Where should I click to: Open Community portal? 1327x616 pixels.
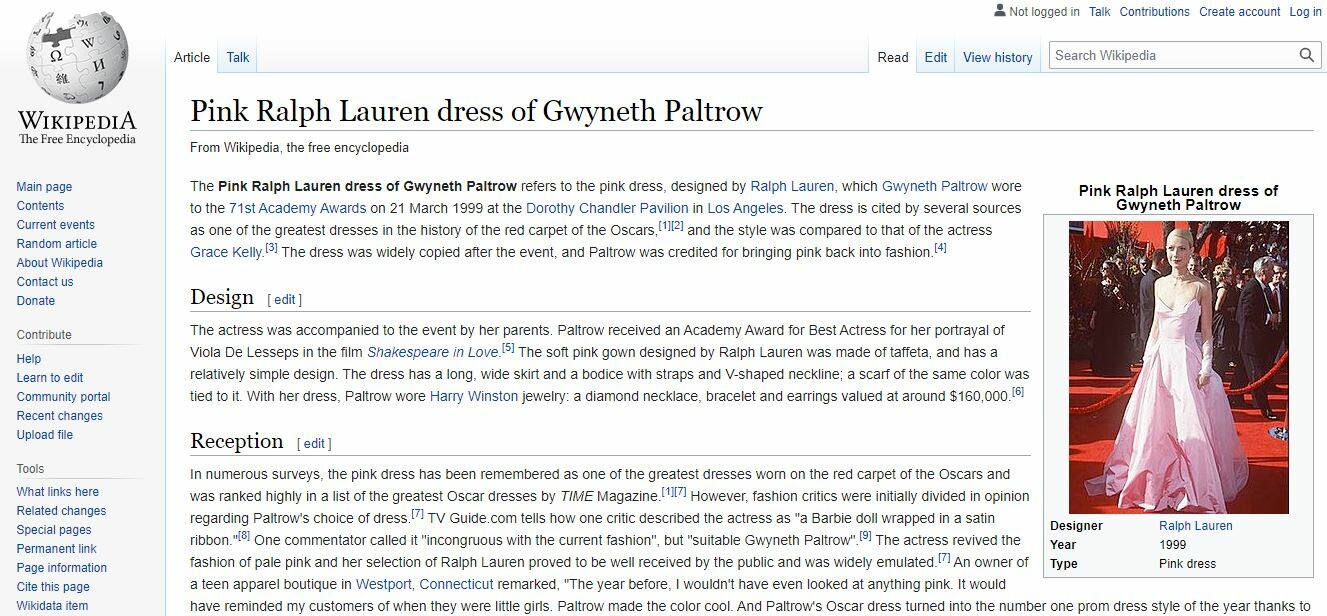64,397
